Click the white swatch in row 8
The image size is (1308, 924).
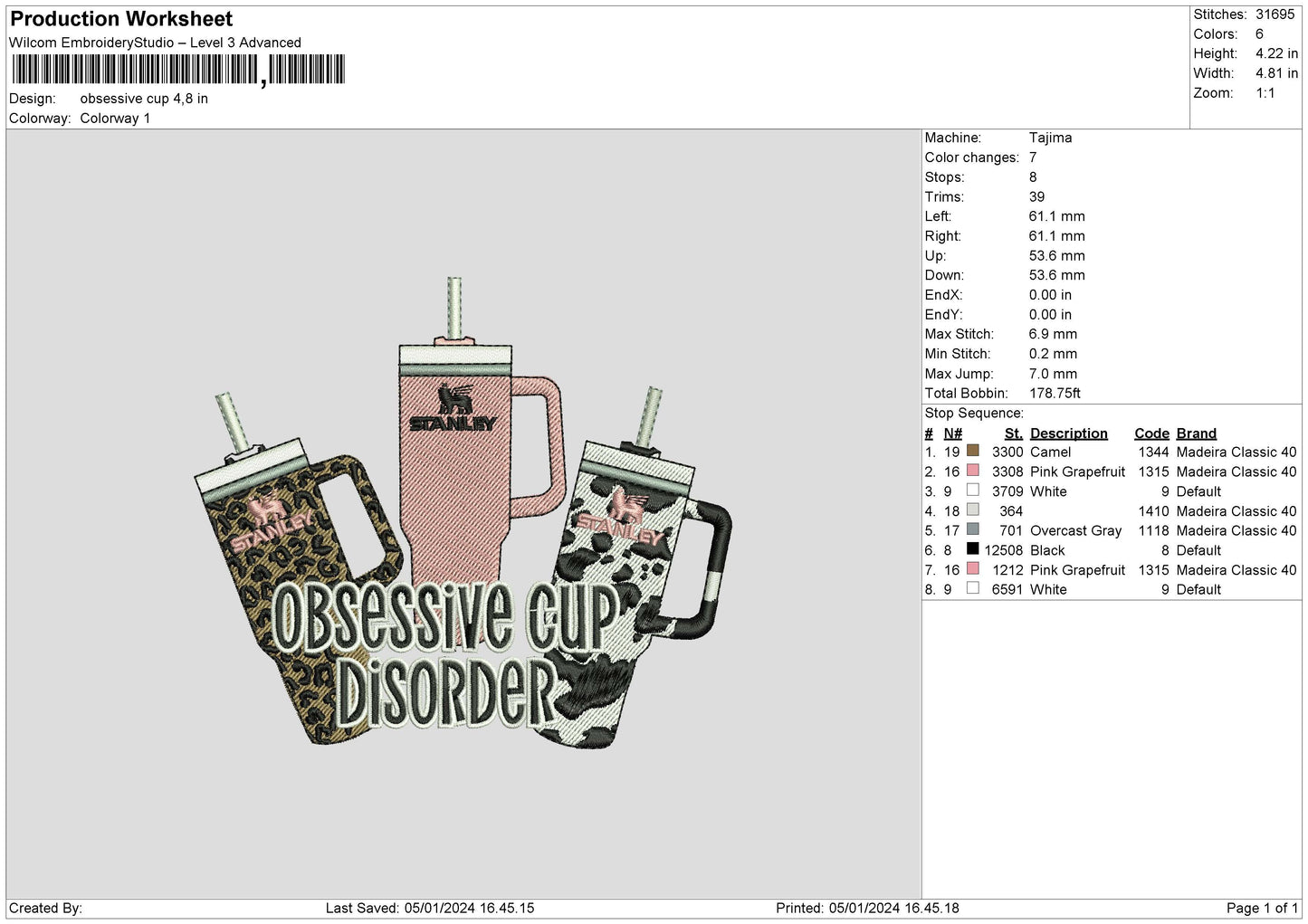973,588
